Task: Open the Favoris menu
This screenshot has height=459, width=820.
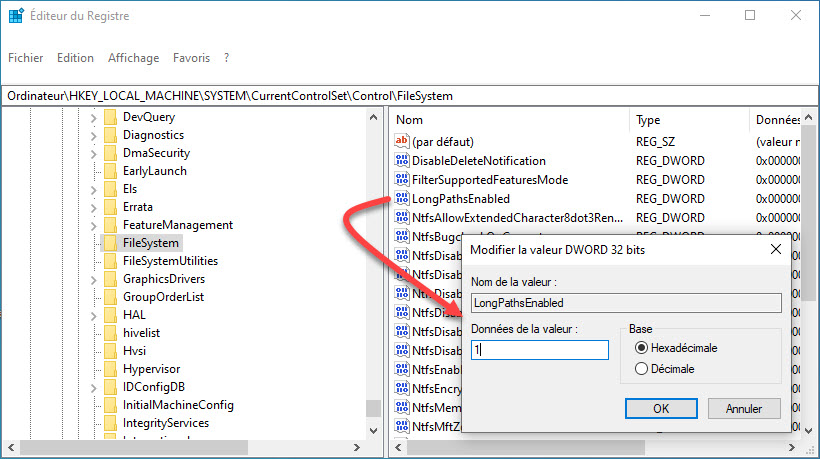Action: tap(191, 58)
